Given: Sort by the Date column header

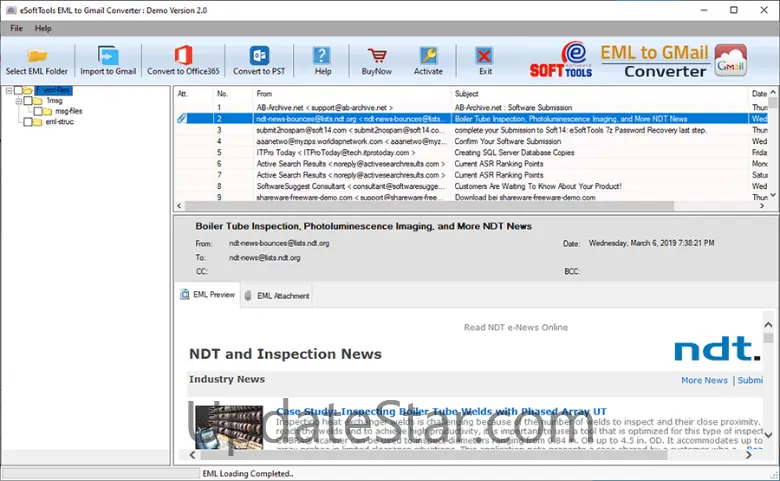Looking at the screenshot, I should tap(759, 94).
